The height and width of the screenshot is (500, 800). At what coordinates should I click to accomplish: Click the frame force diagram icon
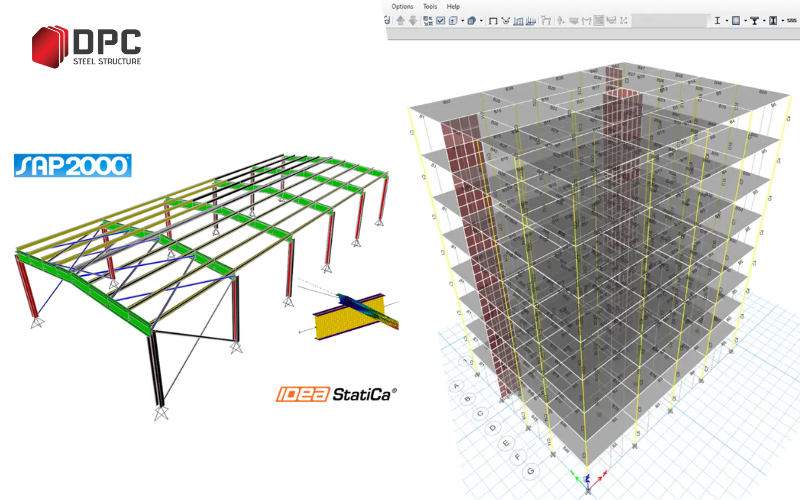[518, 20]
